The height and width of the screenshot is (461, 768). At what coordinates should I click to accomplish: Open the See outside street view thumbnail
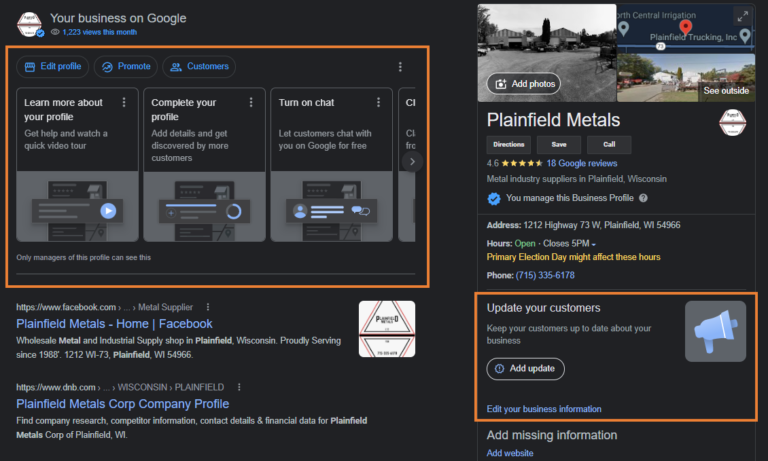coord(686,78)
